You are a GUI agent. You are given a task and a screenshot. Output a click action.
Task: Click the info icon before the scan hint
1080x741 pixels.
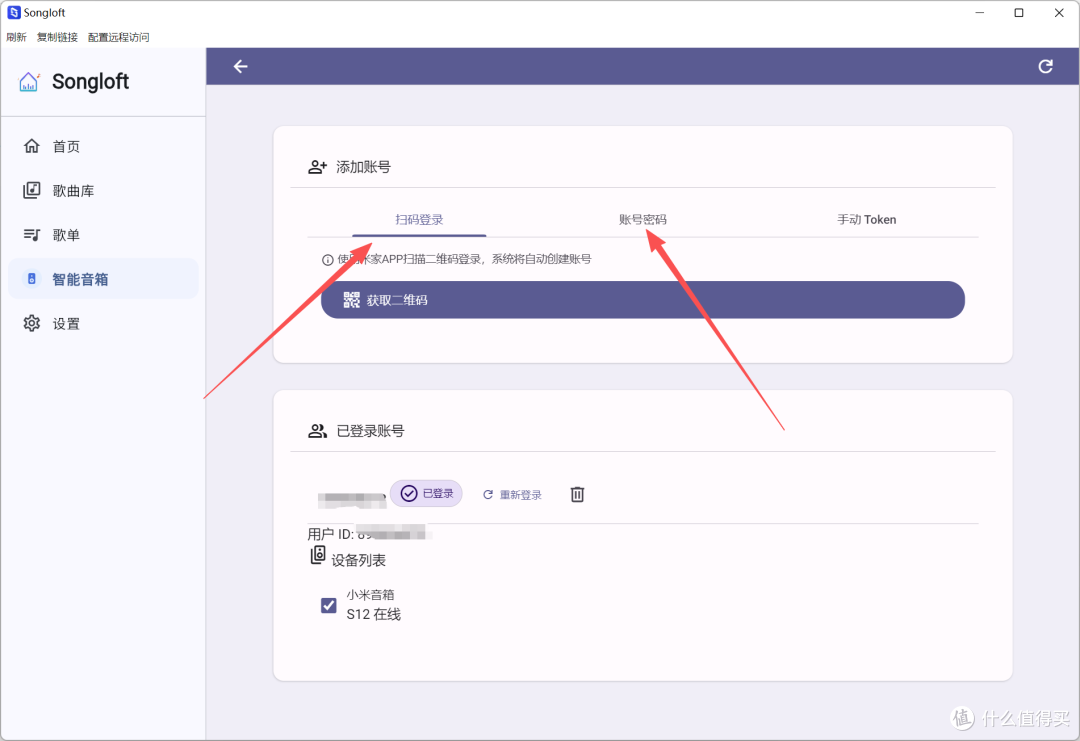click(x=328, y=260)
